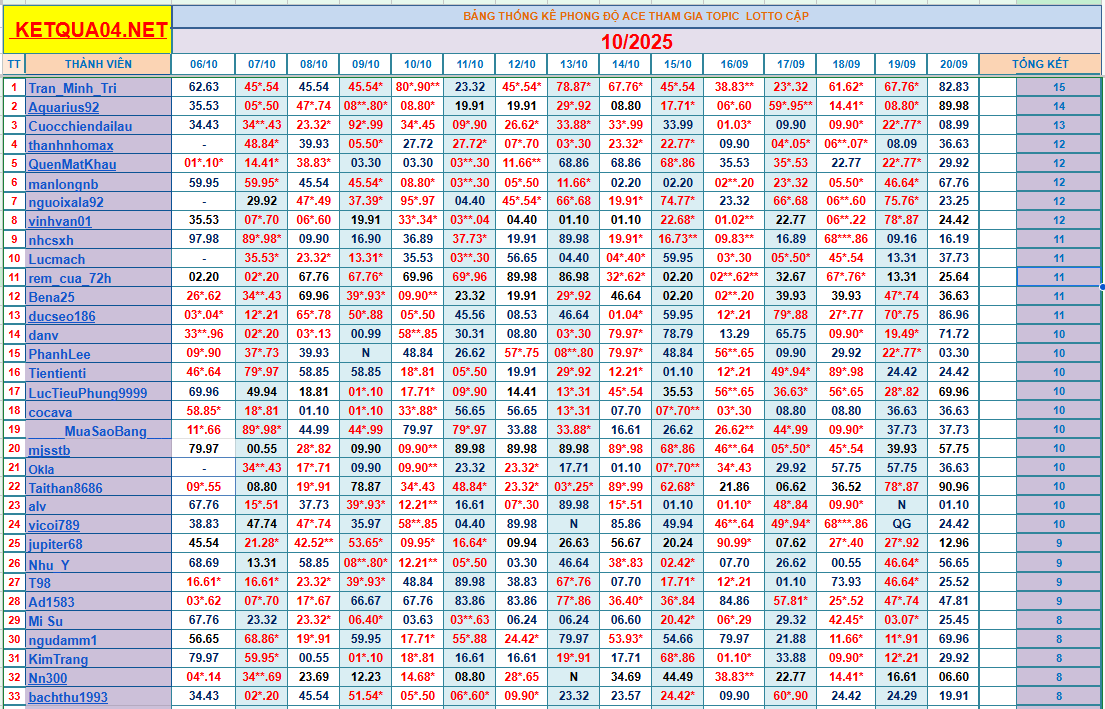1105x709 pixels.
Task: Click the total score 15 for Tran_Minh_Tri
Action: tap(1059, 88)
